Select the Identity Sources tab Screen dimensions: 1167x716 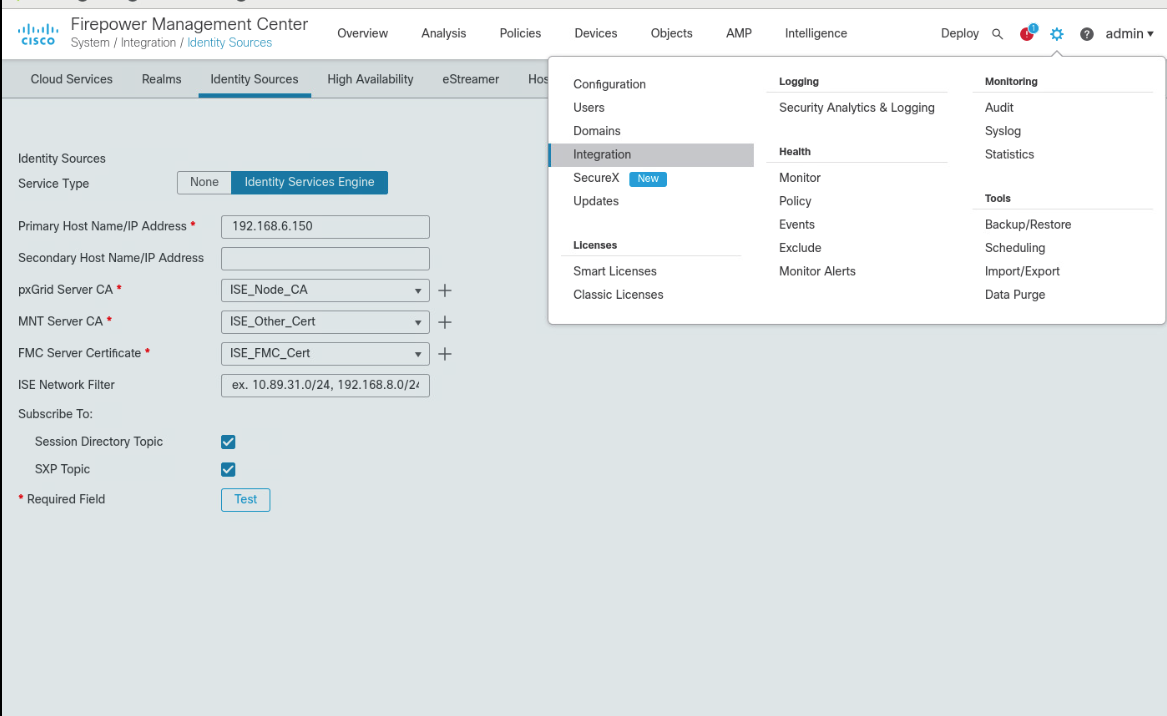(255, 79)
